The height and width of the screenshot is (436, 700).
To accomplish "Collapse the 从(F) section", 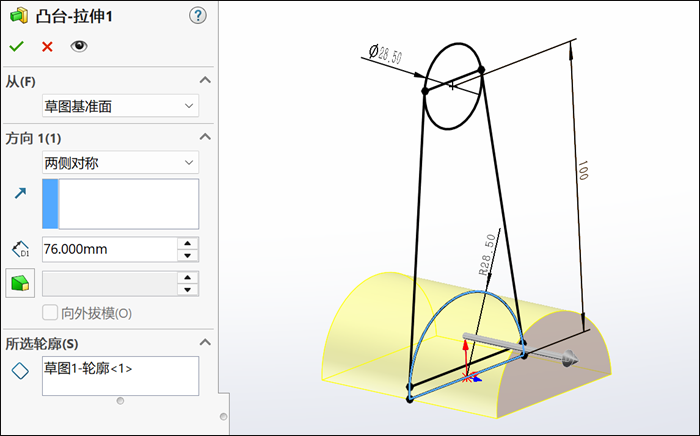I will 205,80.
